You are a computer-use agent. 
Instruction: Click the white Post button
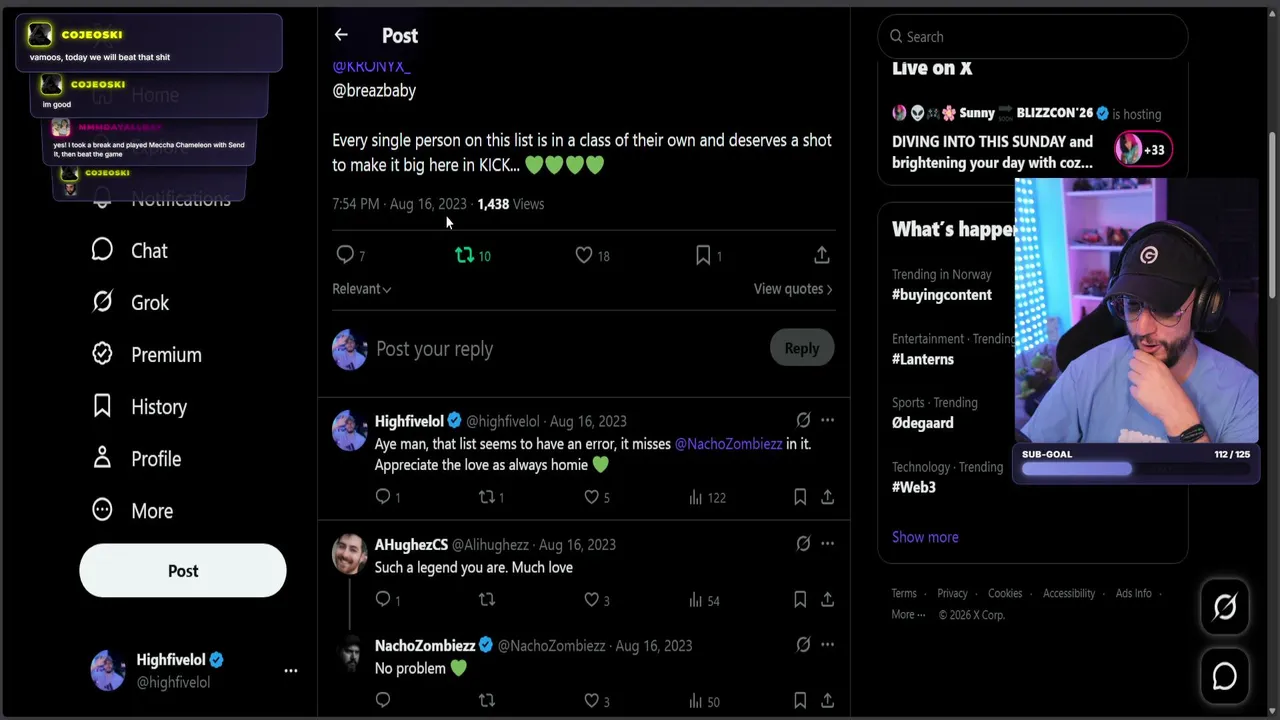coord(183,571)
